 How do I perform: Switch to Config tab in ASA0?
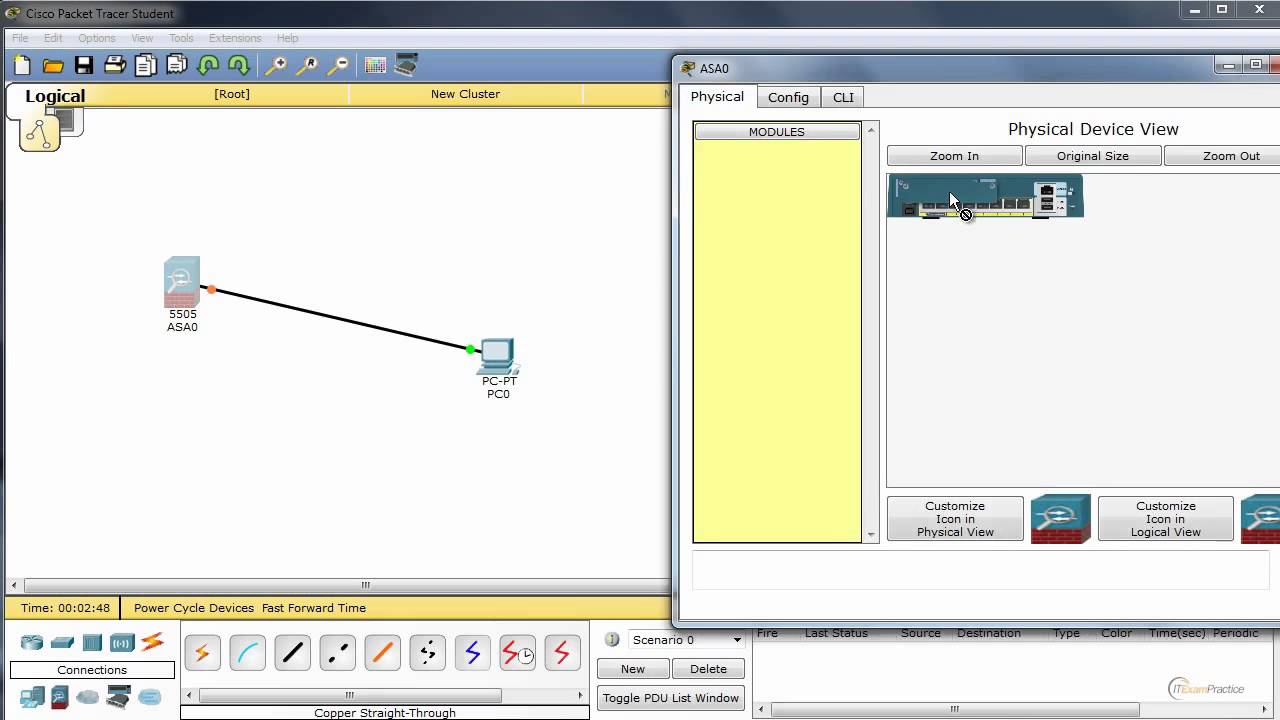click(x=788, y=97)
